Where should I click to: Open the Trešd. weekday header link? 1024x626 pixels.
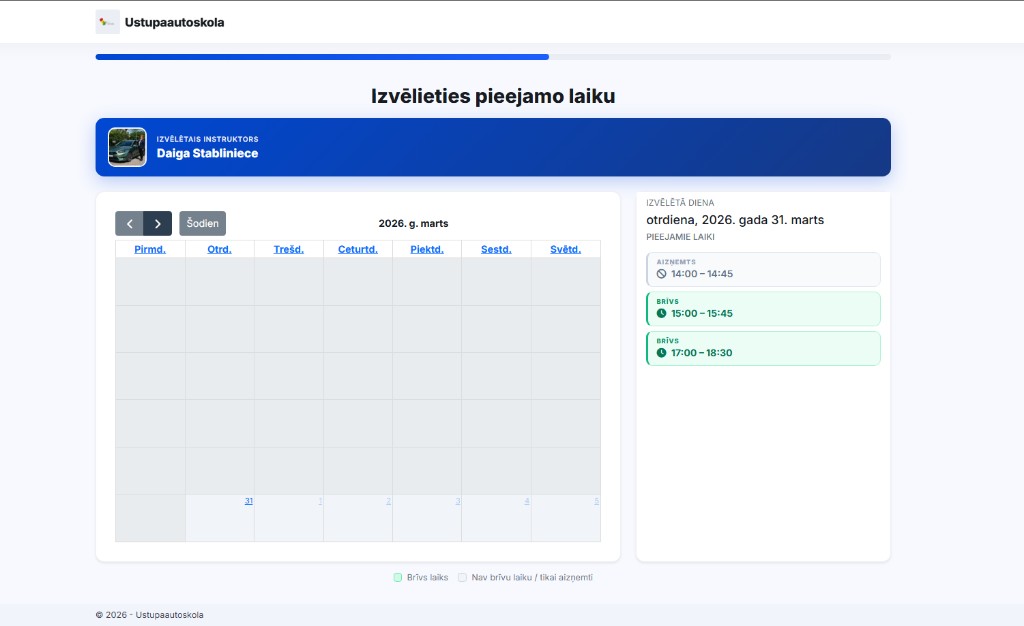[289, 249]
